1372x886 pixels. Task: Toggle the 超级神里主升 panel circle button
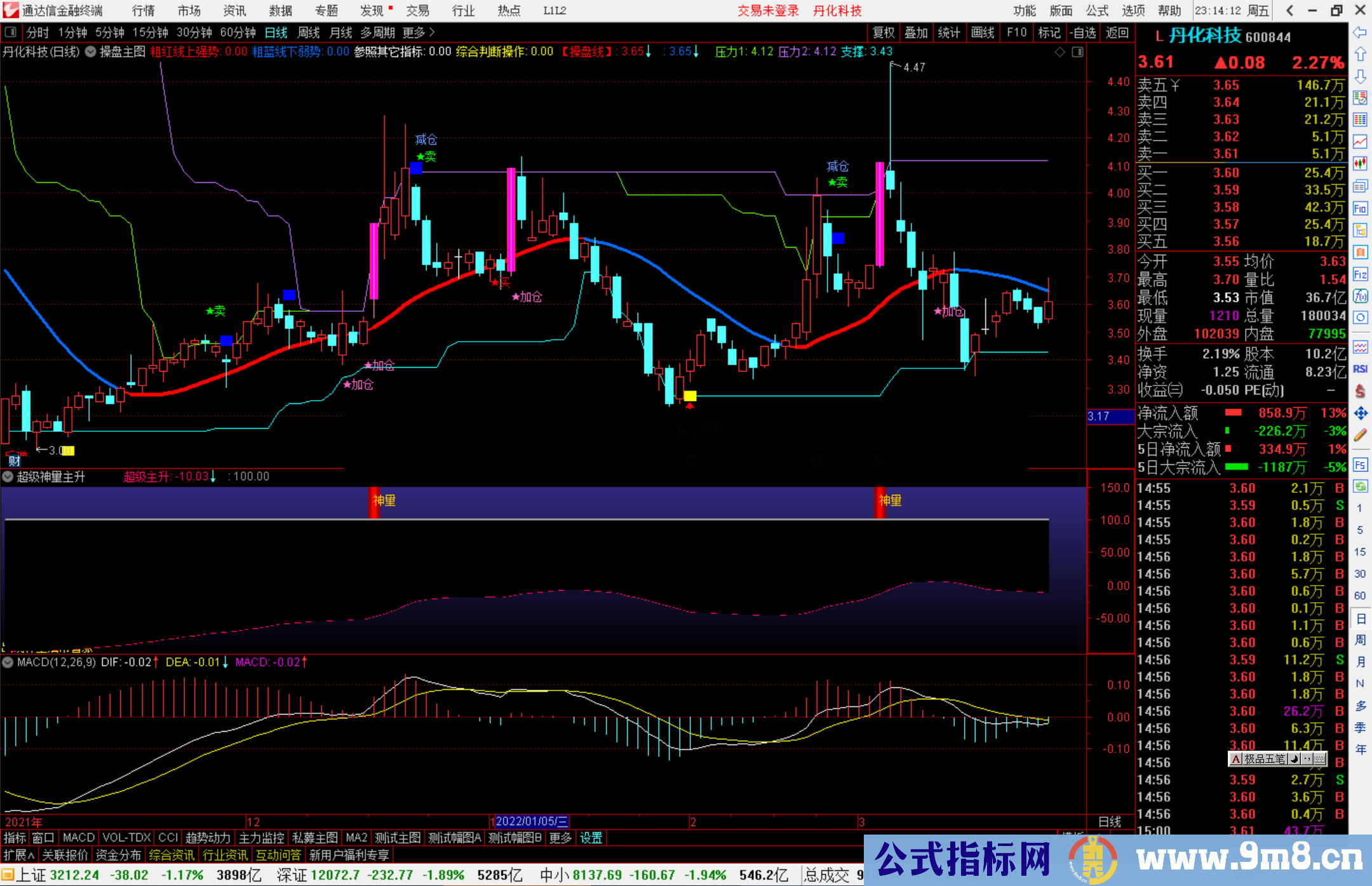point(8,476)
